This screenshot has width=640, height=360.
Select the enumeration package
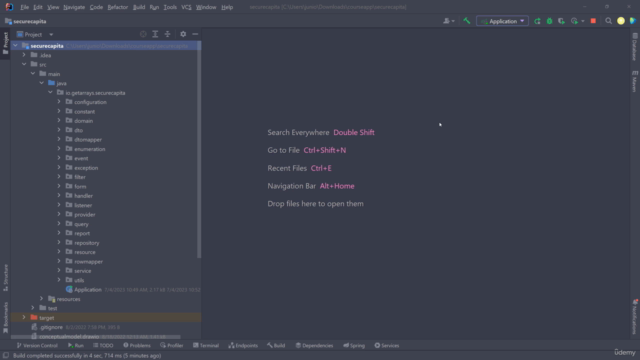coord(89,149)
